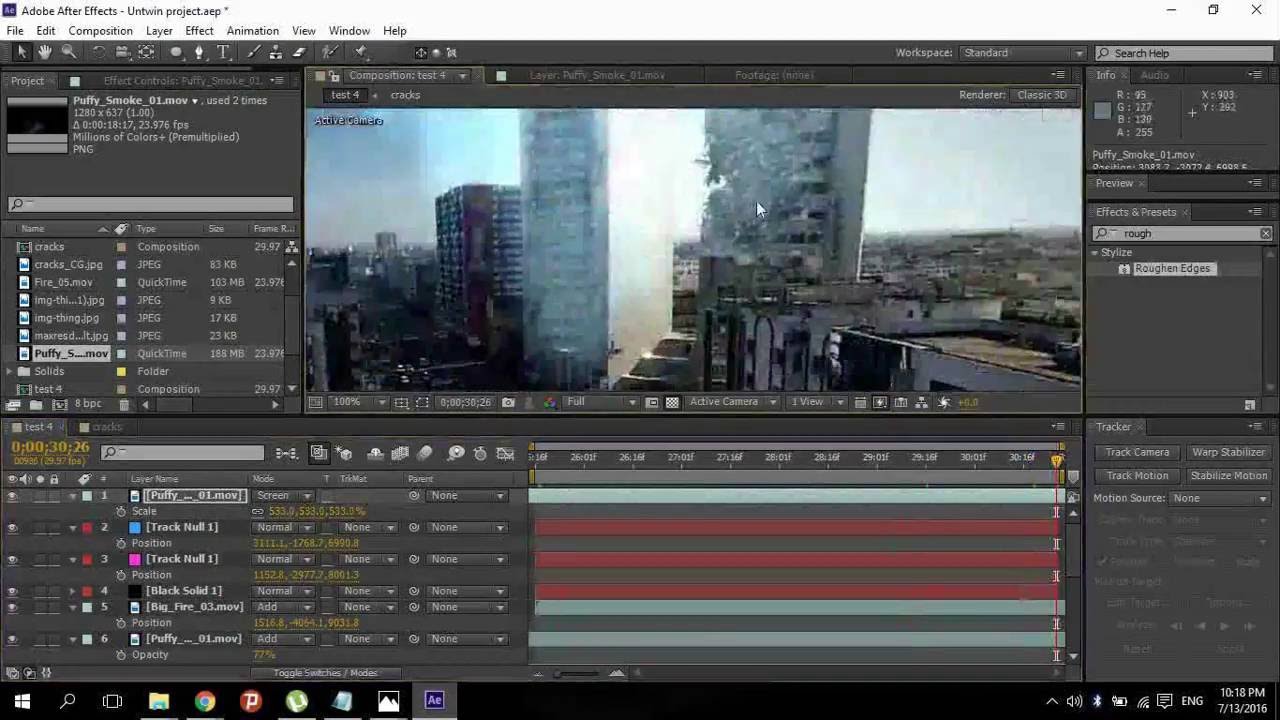Screen dimensions: 1280x720
Task: Open blending mode dropdown showing Screen
Action: [x=285, y=496]
